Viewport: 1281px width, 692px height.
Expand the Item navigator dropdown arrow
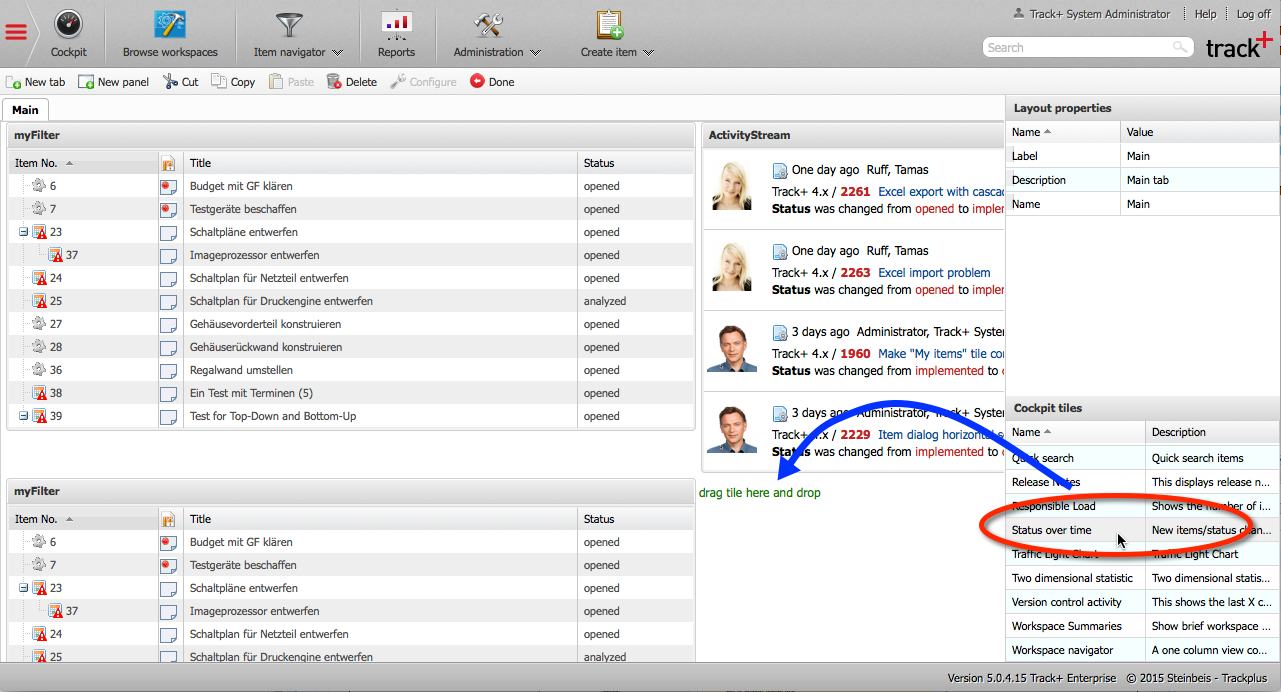point(337,53)
